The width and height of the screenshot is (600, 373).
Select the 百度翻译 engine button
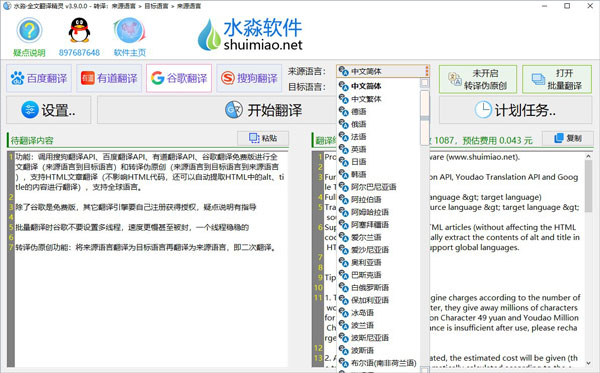coord(39,78)
